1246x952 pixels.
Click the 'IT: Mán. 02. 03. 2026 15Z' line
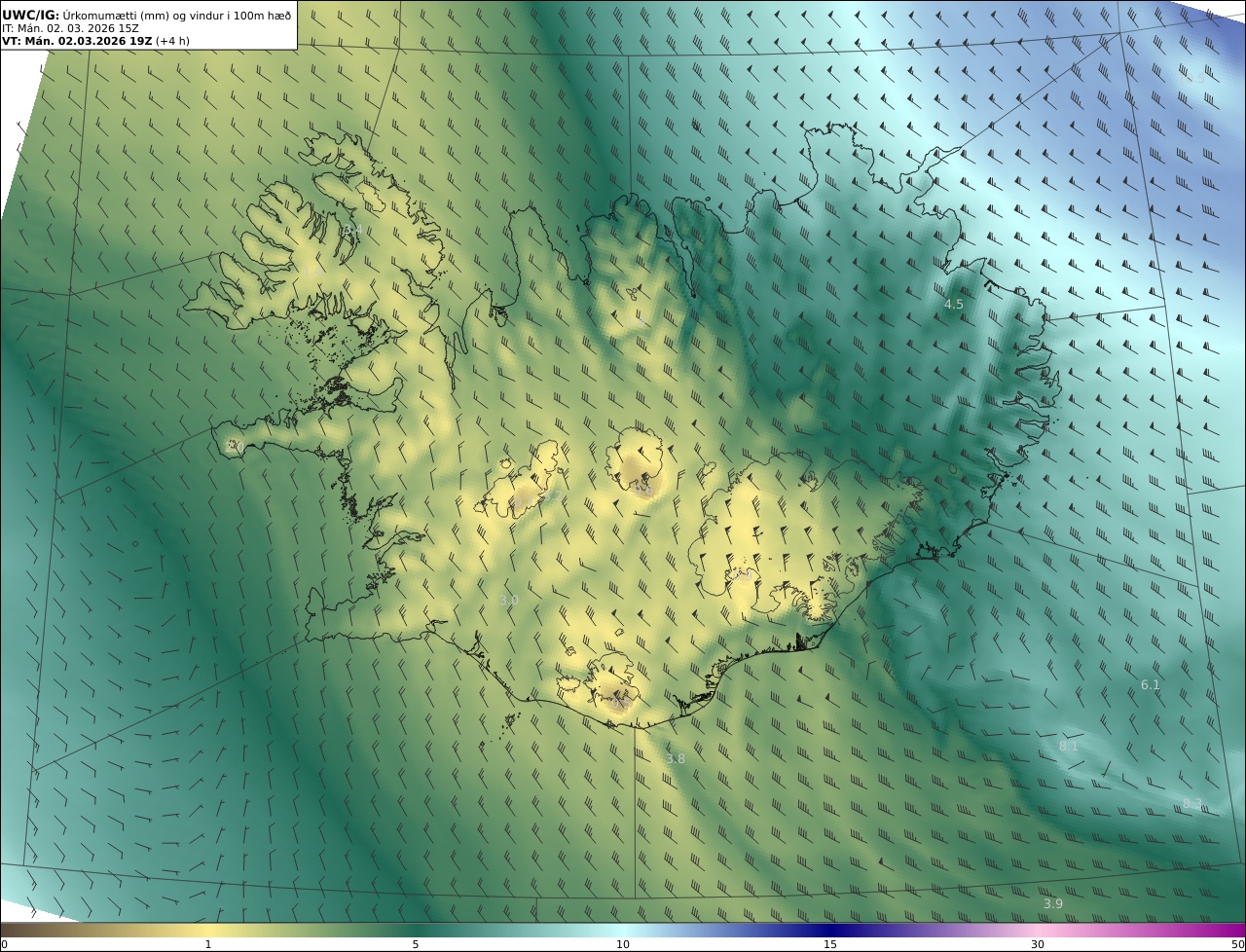(x=70, y=28)
